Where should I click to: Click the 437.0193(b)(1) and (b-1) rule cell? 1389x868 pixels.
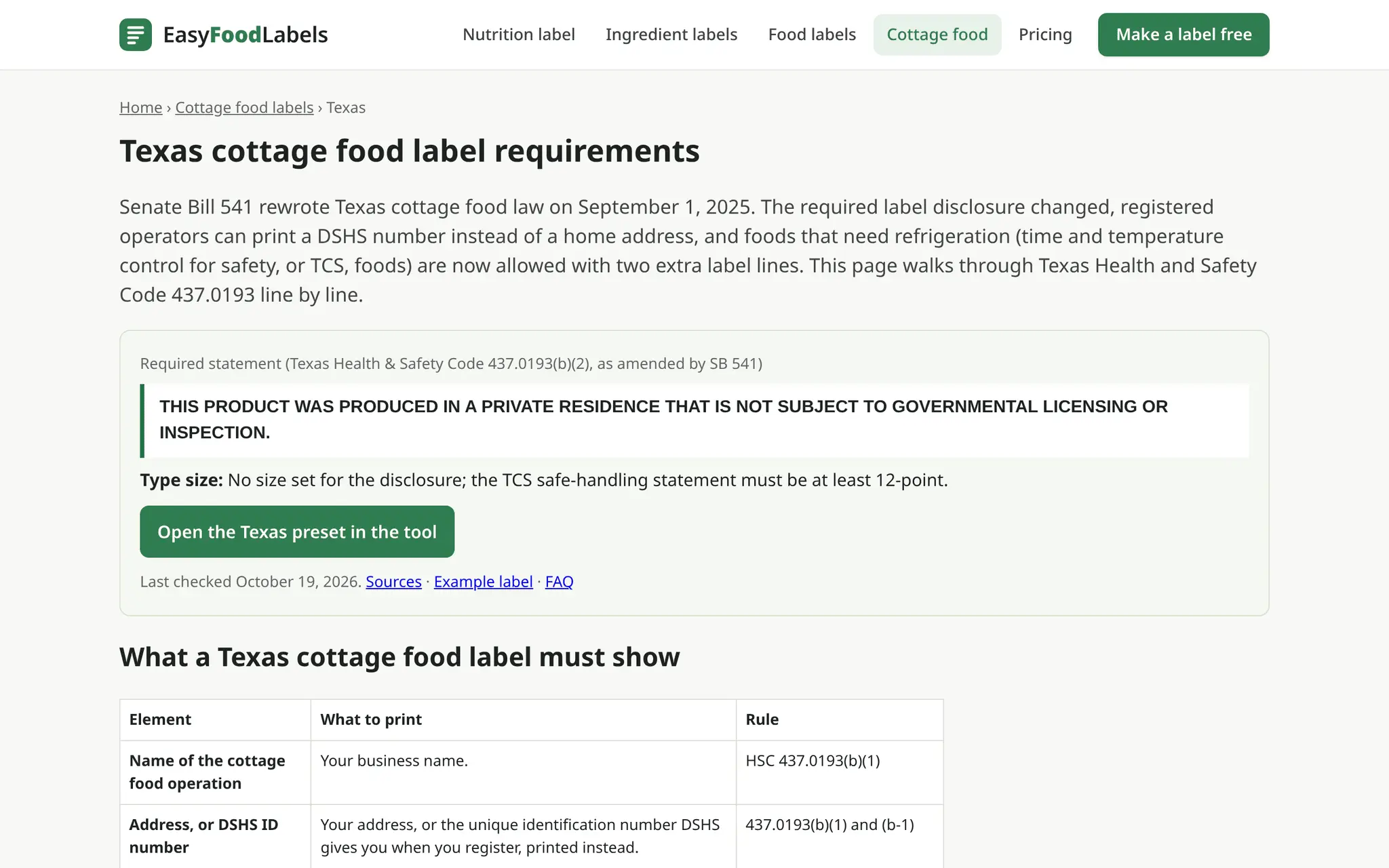(x=840, y=836)
